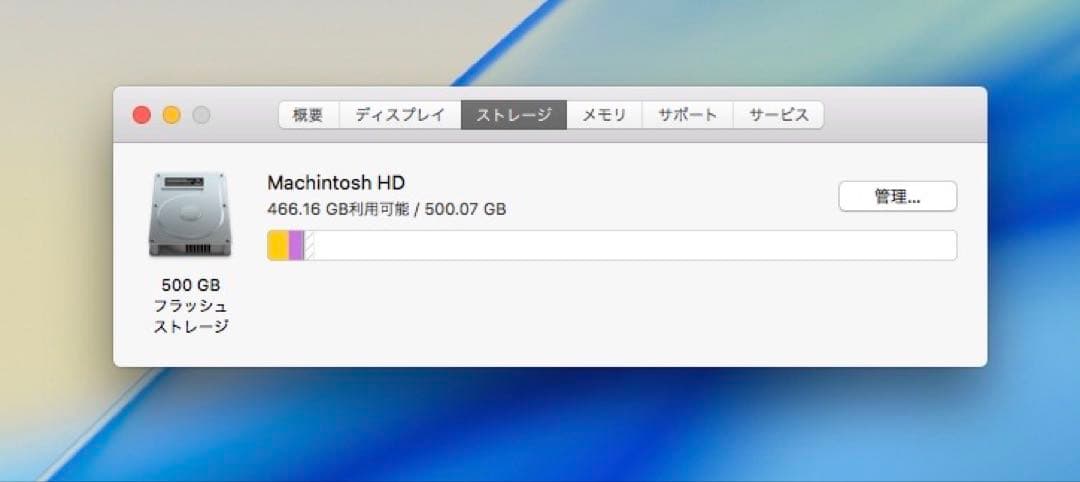Close the window with red button
The height and width of the screenshot is (482, 1080).
[x=142, y=115]
